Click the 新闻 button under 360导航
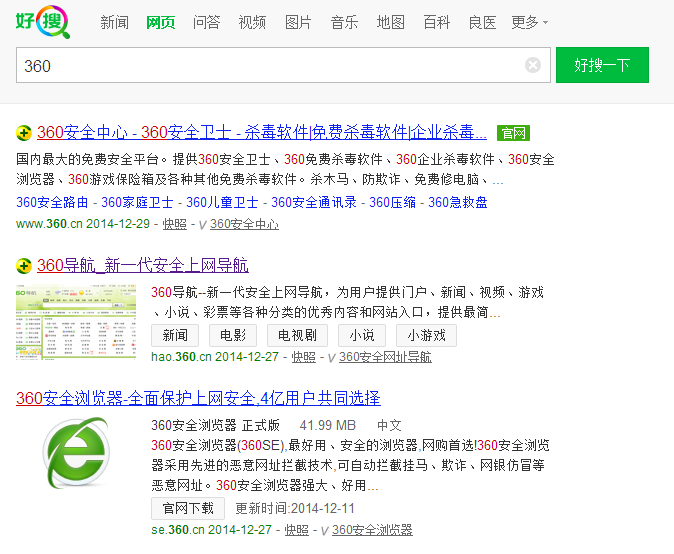This screenshot has width=674, height=554. click(x=175, y=335)
